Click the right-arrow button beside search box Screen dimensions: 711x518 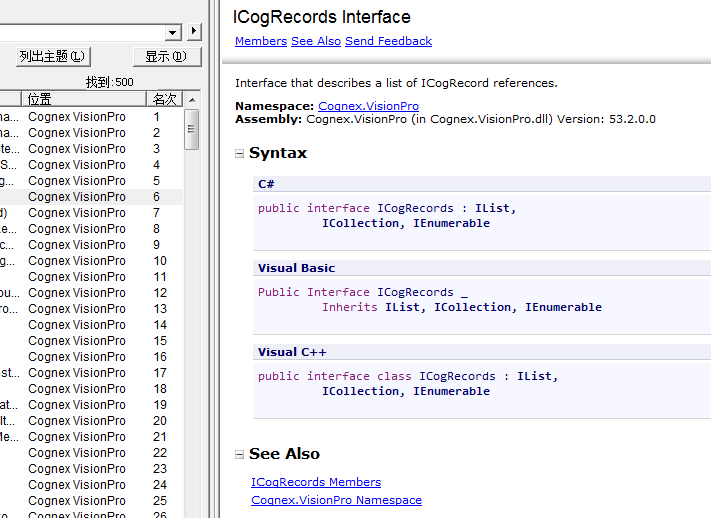click(x=194, y=31)
